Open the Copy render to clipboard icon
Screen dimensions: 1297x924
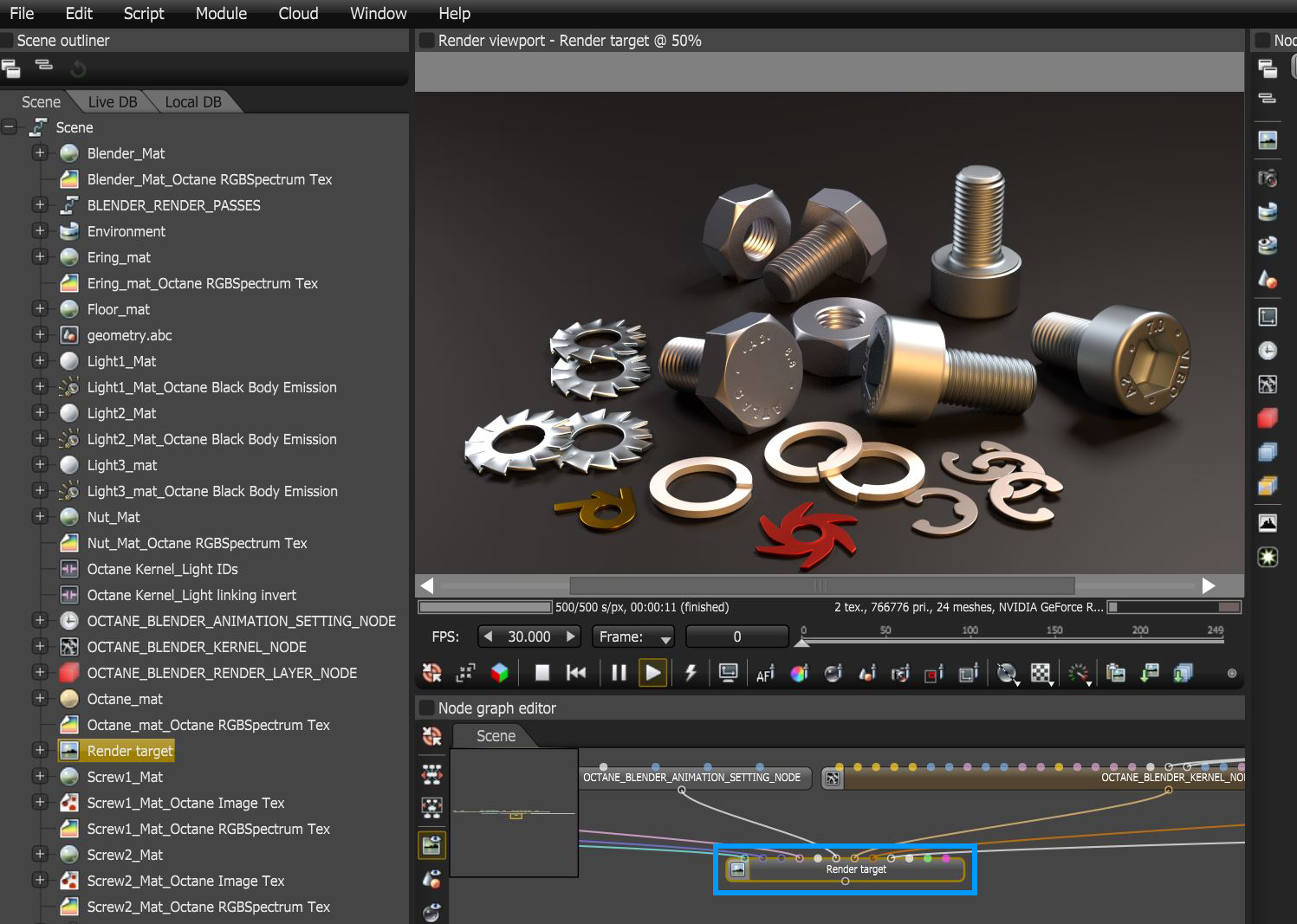1115,673
